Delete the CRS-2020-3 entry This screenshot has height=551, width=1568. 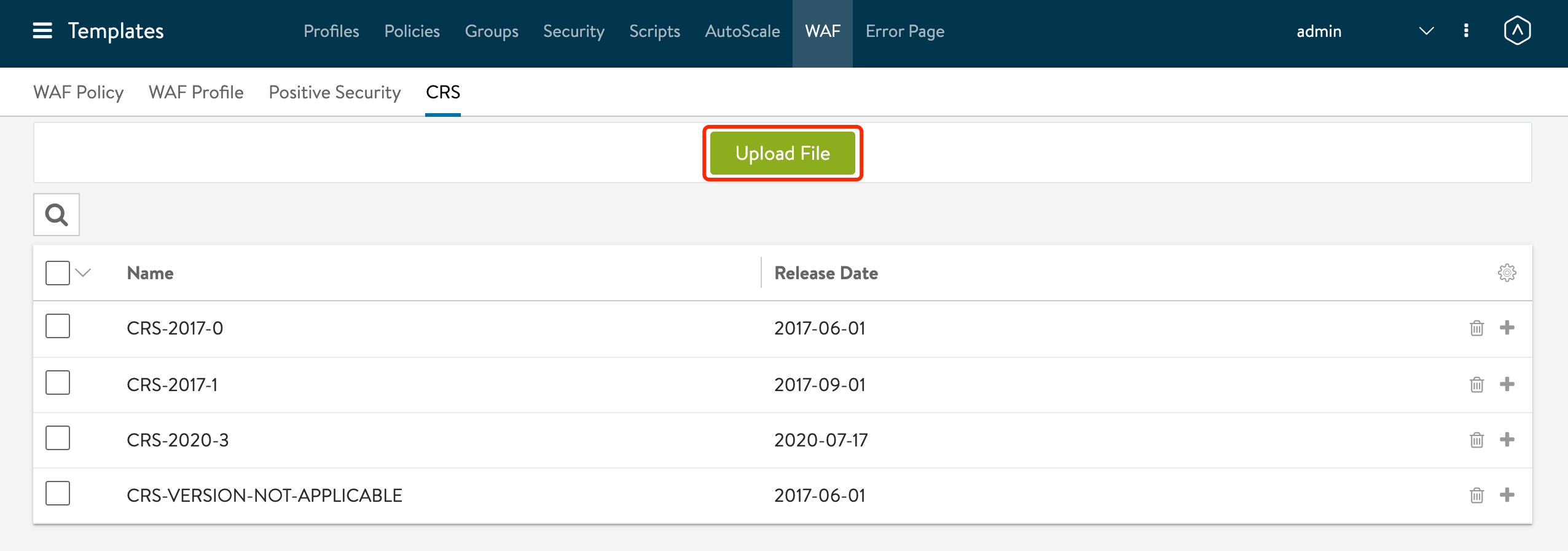click(x=1476, y=440)
